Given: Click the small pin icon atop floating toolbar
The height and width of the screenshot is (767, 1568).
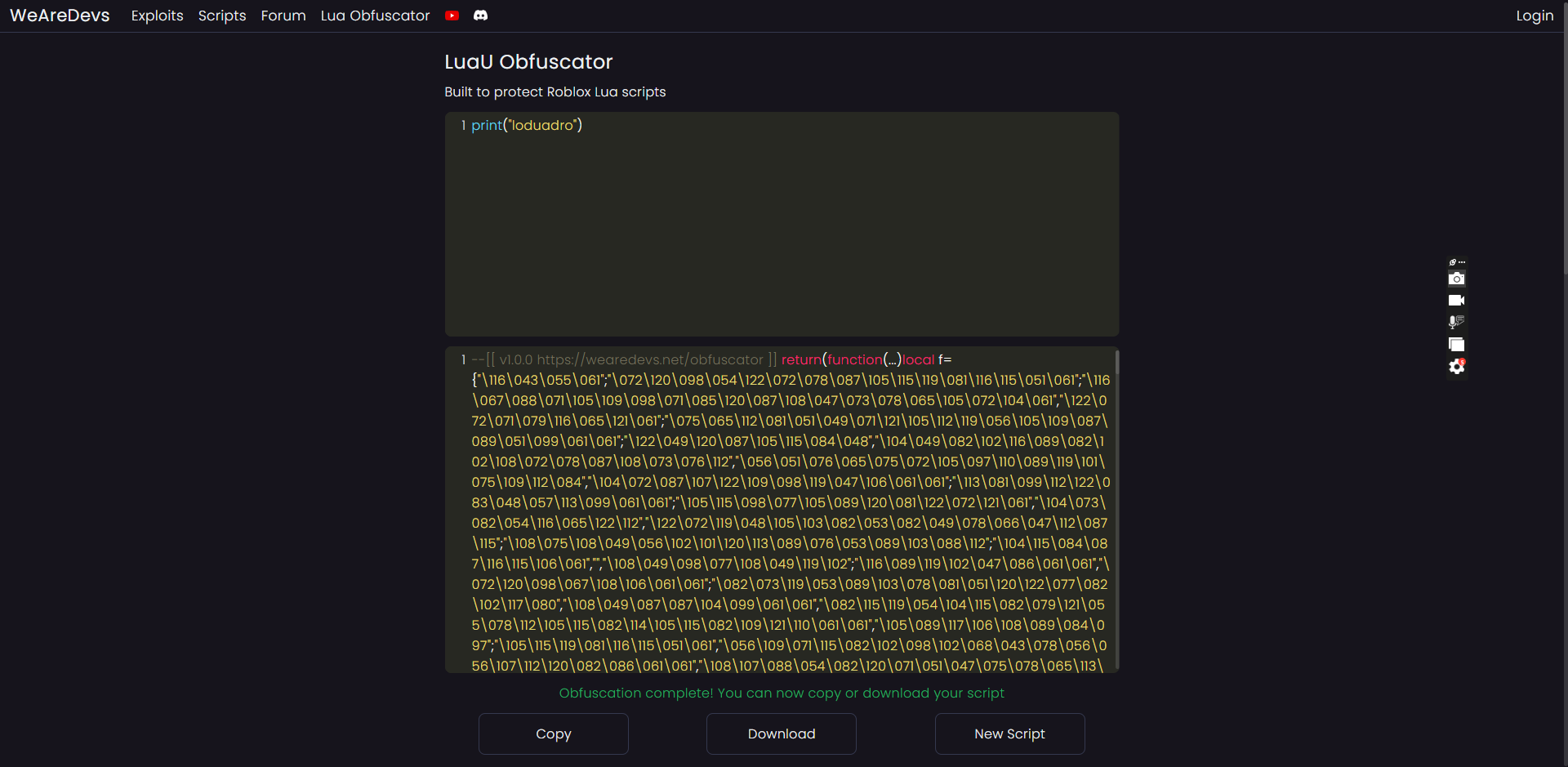Looking at the screenshot, I should (x=1452, y=262).
